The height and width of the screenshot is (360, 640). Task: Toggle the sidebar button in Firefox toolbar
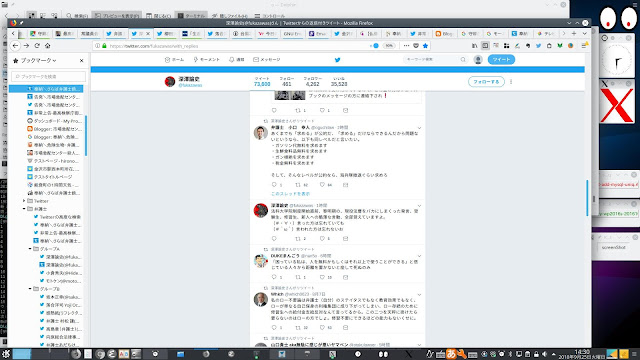(485, 46)
